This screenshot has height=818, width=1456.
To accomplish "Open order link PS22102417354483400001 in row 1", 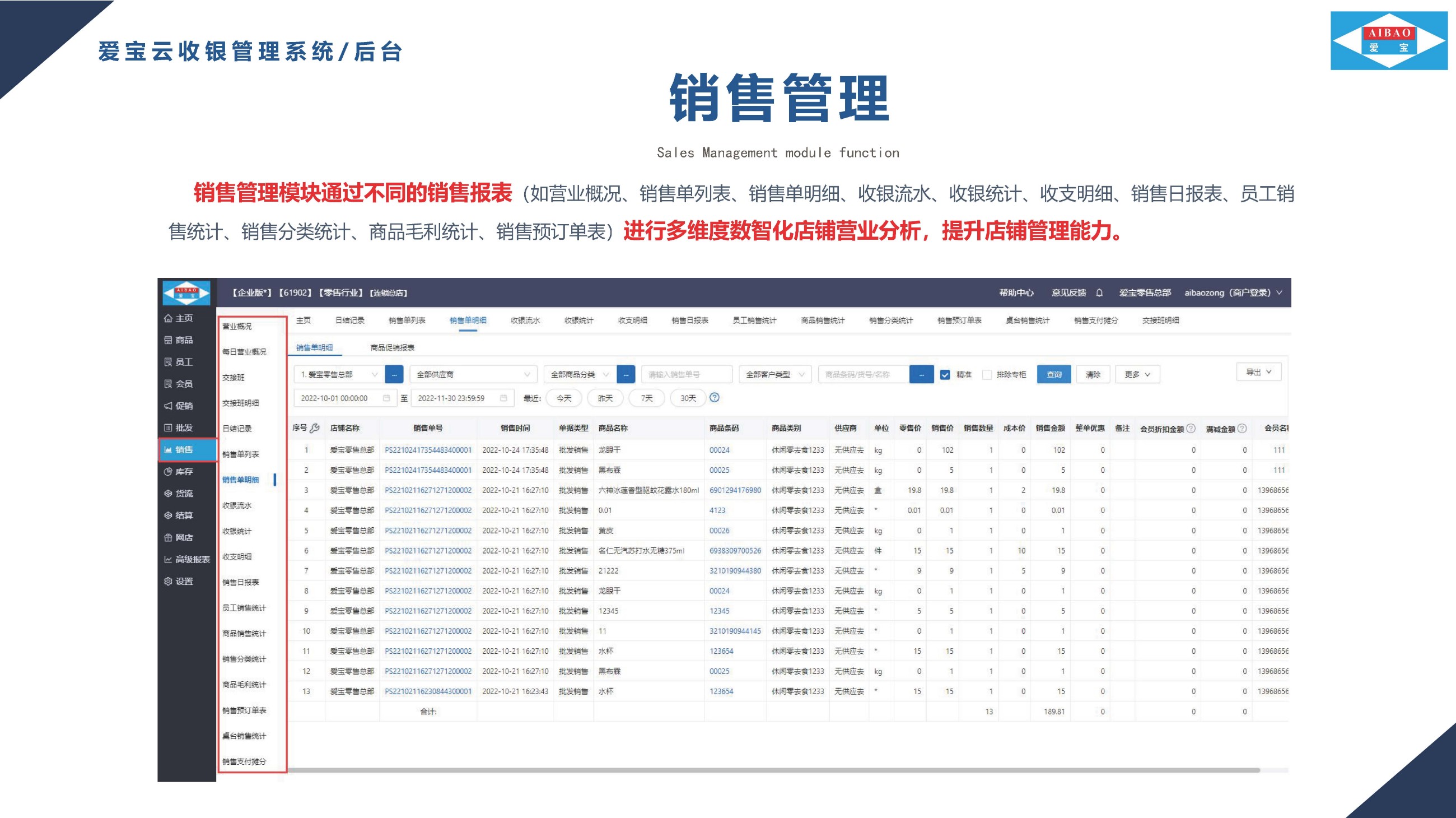I will click(428, 450).
